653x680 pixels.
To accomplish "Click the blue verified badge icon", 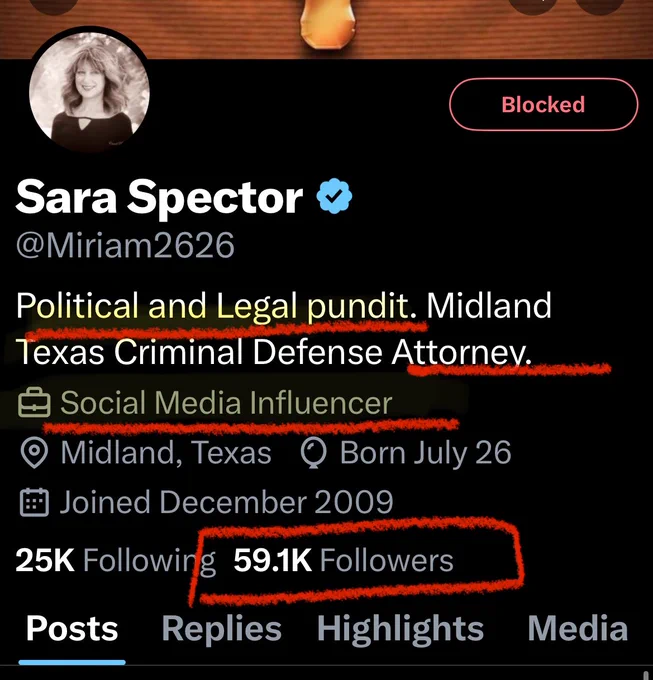I will (x=334, y=196).
